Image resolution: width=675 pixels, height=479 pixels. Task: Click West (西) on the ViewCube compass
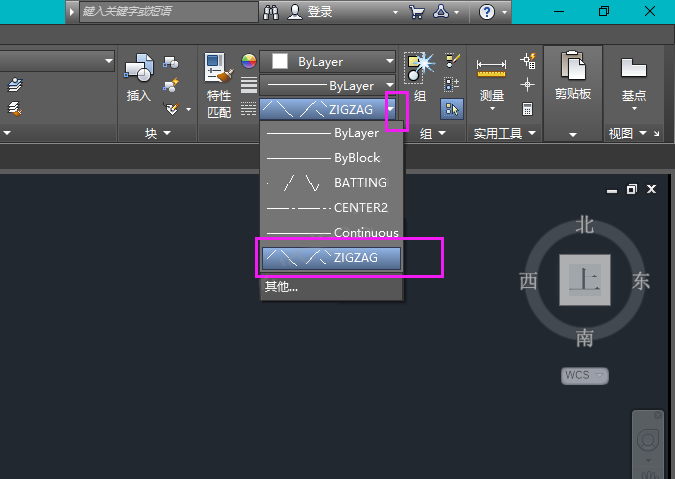[528, 281]
